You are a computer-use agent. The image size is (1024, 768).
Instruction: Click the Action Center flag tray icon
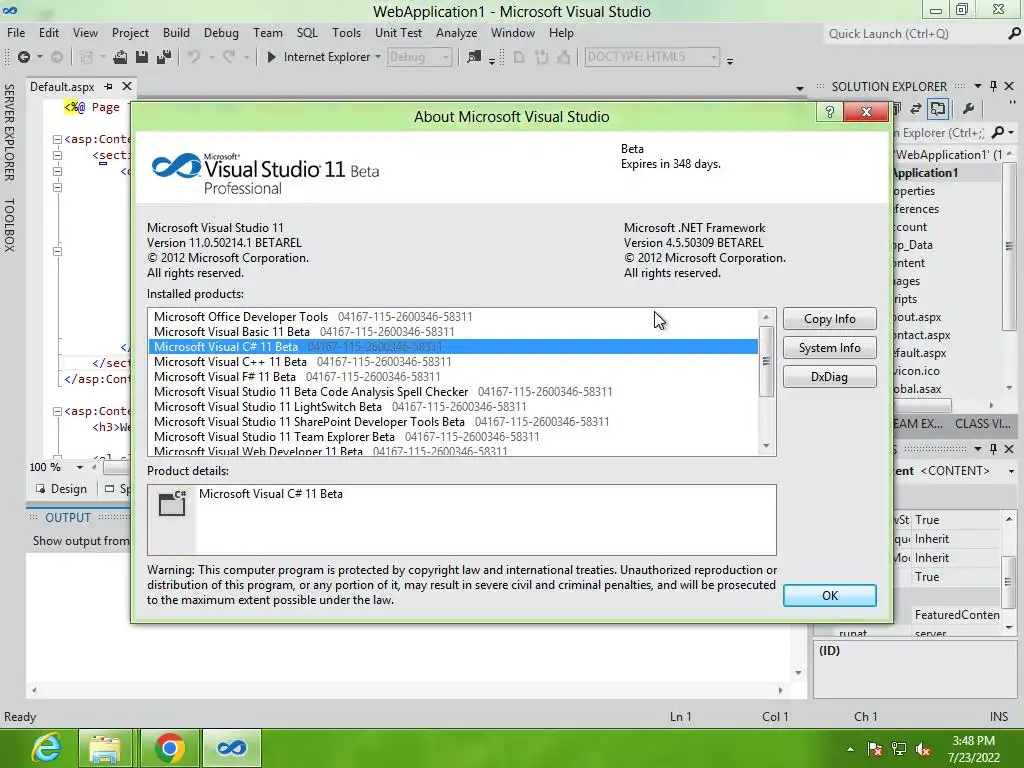(874, 749)
